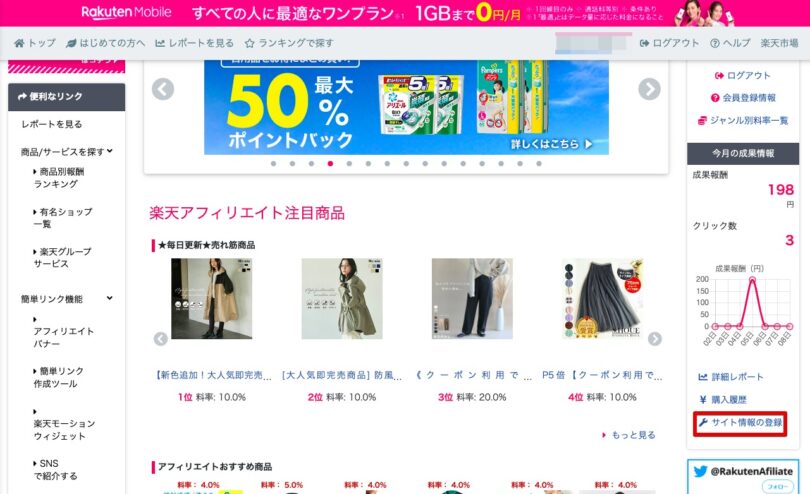Select the first banner pagination dot
Screen dimensions: 810x494
click(x=273, y=163)
